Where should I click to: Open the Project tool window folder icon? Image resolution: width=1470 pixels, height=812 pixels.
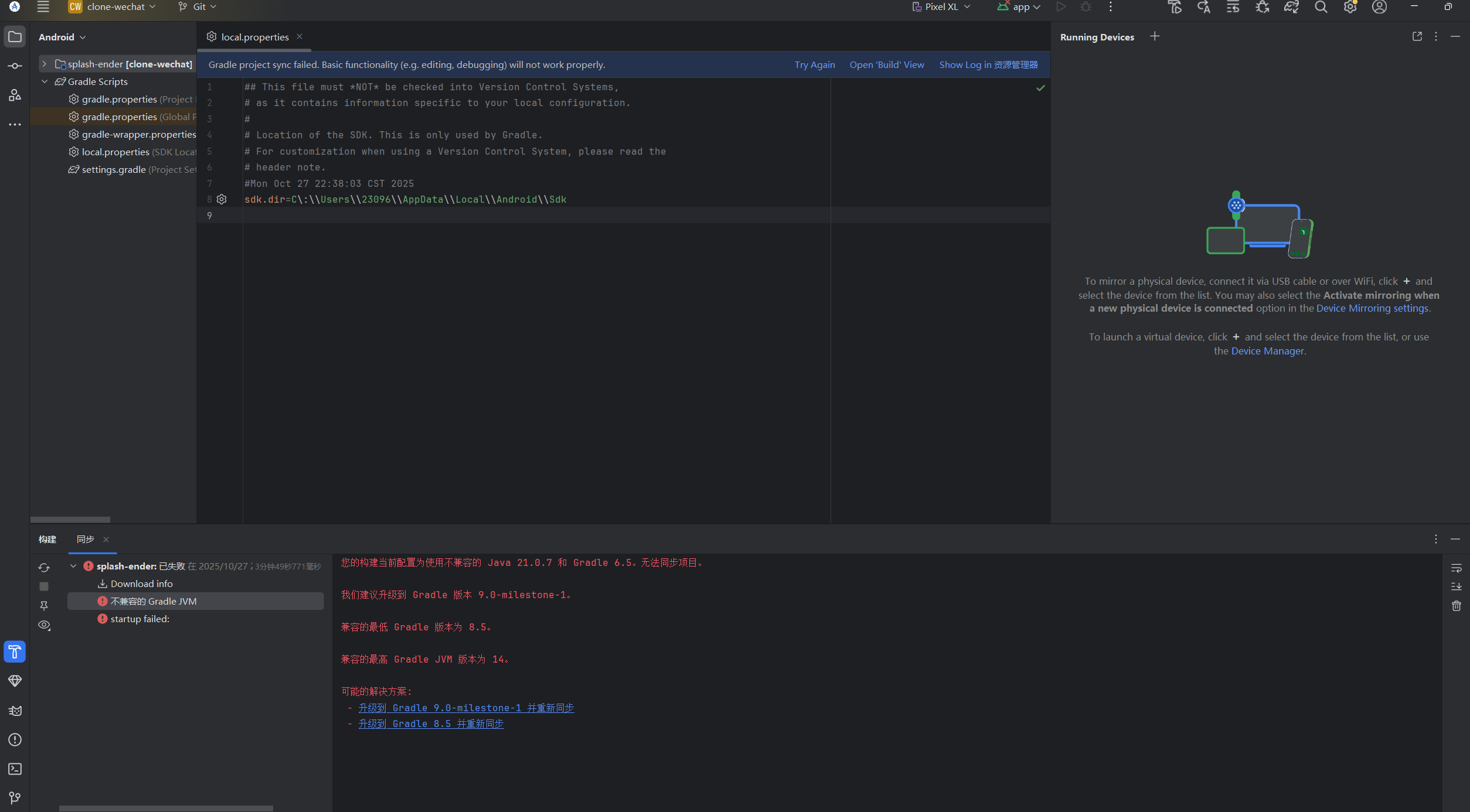pos(15,37)
